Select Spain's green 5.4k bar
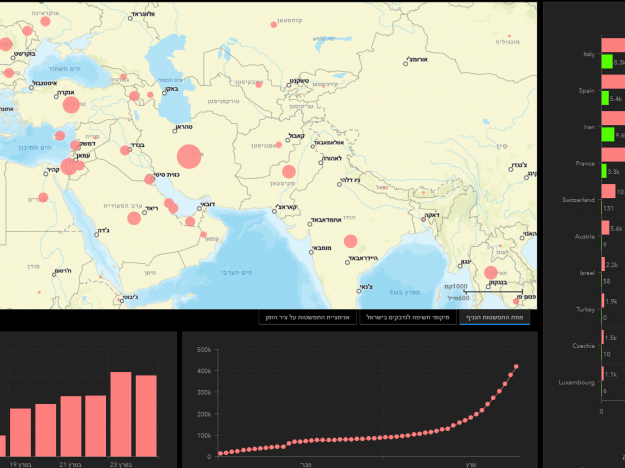Image resolution: width=625 pixels, height=468 pixels. 605,99
